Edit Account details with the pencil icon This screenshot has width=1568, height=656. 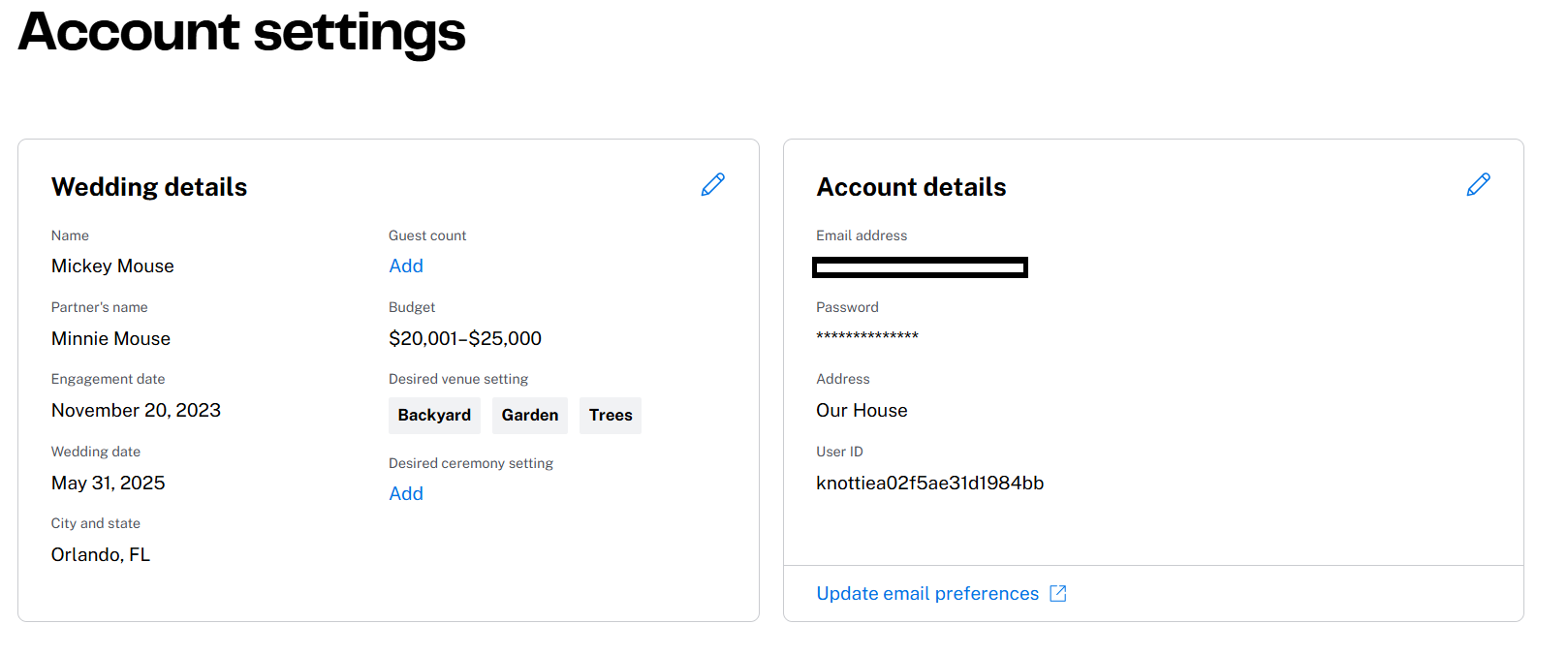(1479, 184)
